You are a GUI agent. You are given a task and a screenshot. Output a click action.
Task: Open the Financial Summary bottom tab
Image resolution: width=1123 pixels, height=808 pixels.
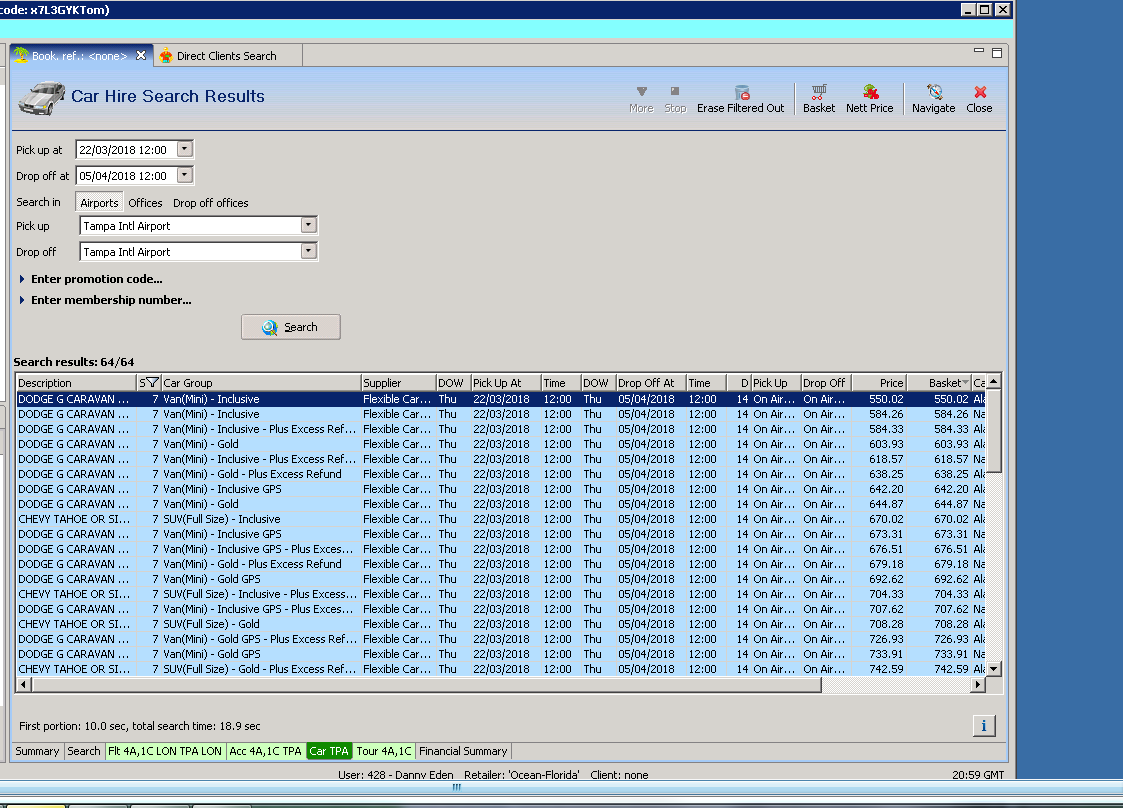pyautogui.click(x=463, y=751)
